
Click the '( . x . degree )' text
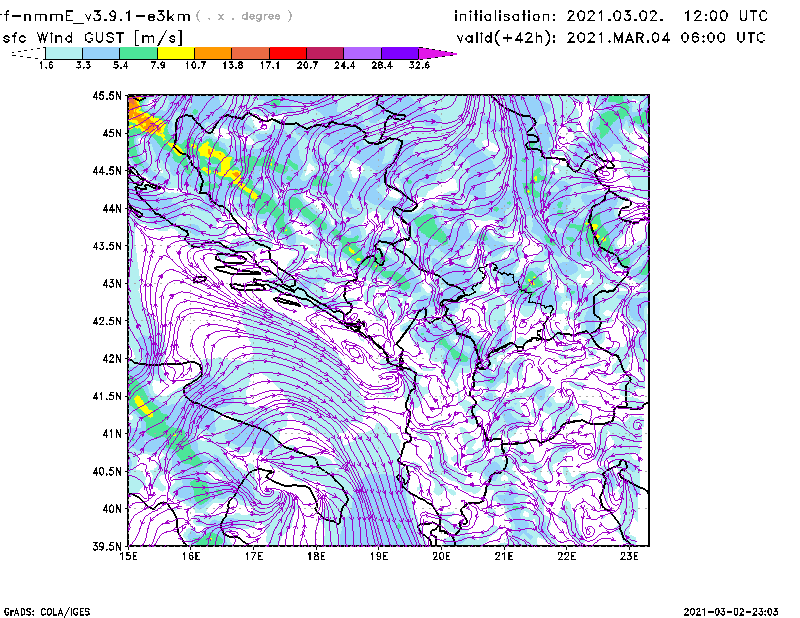tap(244, 16)
